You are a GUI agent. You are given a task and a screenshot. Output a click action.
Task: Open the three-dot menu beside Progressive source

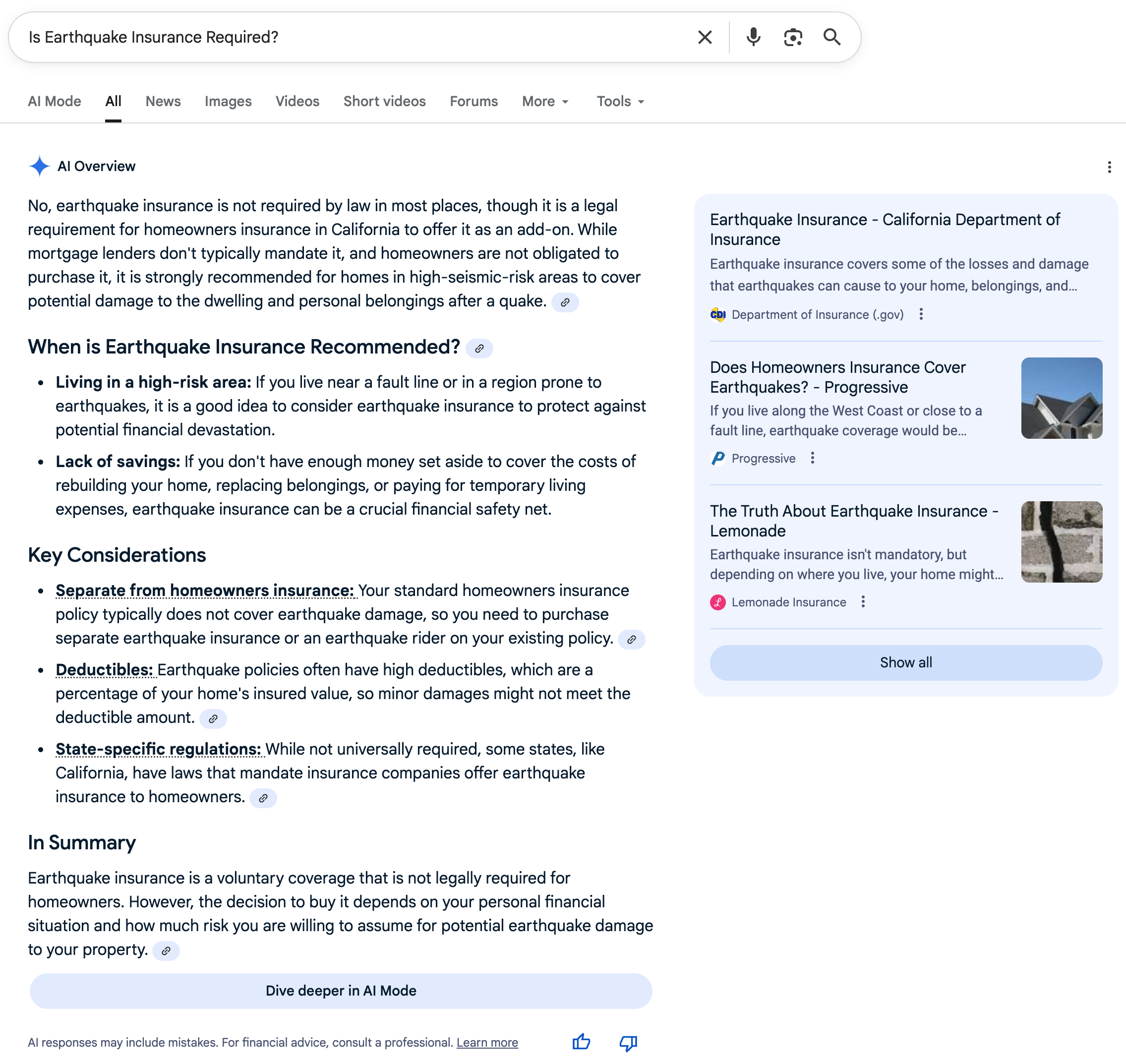[x=812, y=458]
